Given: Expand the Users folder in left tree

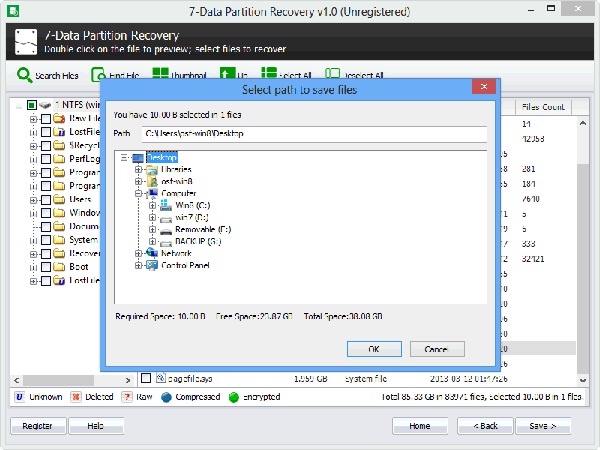Looking at the screenshot, I should click(33, 200).
